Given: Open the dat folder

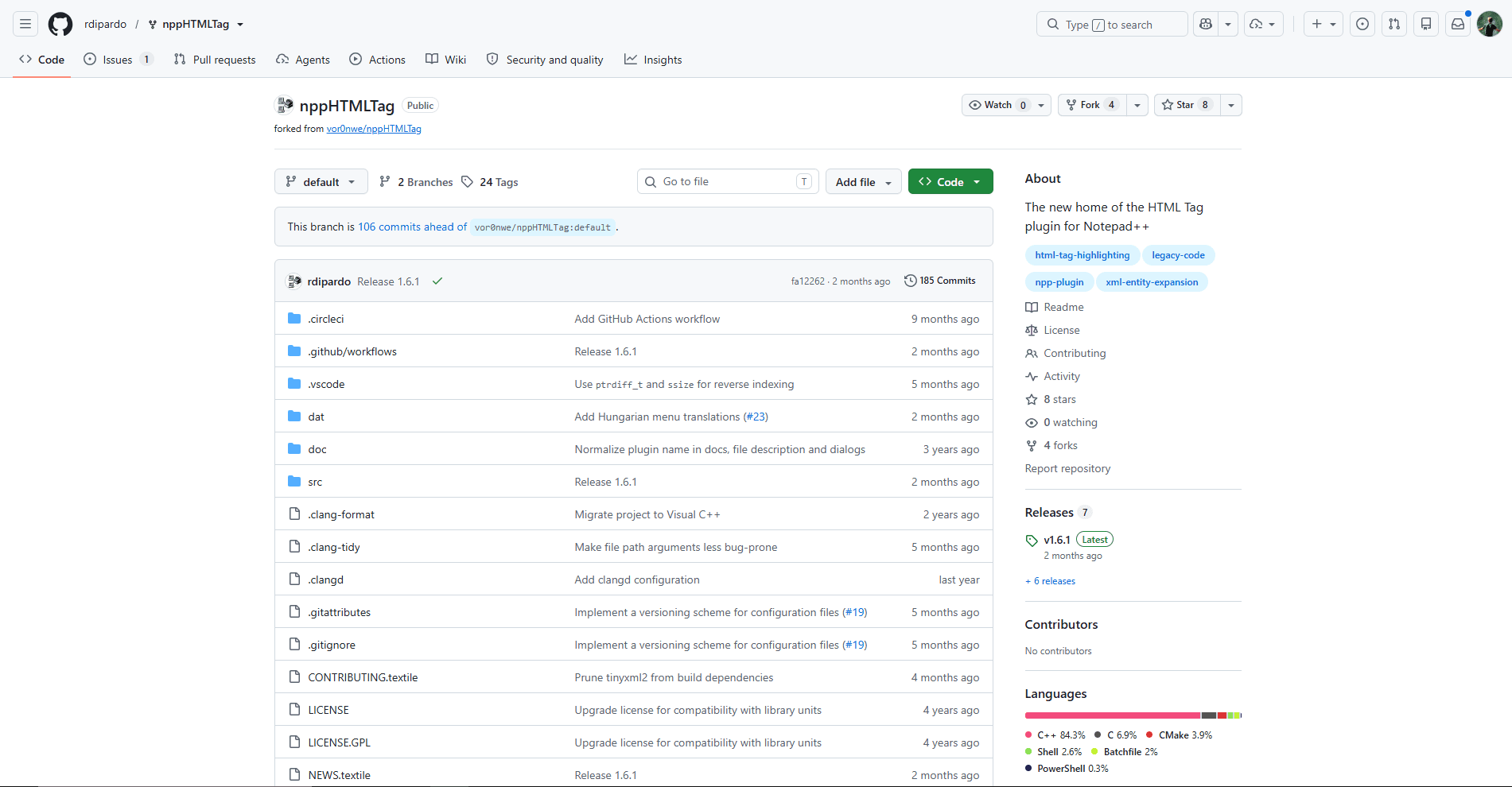Looking at the screenshot, I should click(x=316, y=417).
